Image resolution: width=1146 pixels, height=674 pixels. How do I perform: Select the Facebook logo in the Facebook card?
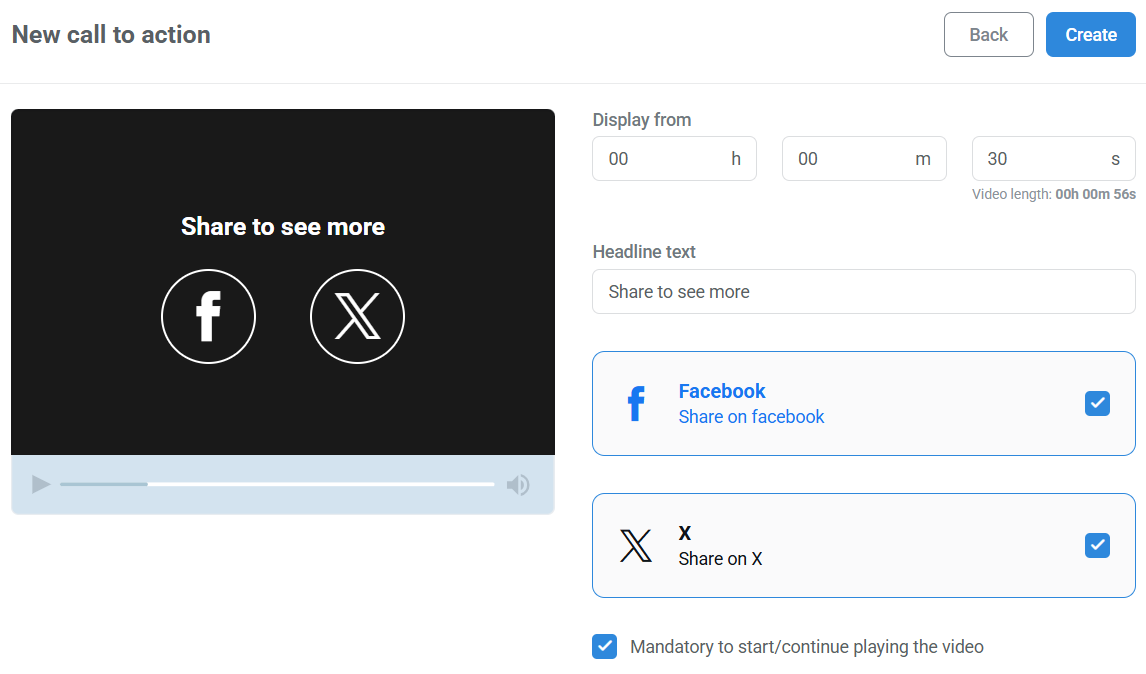636,403
